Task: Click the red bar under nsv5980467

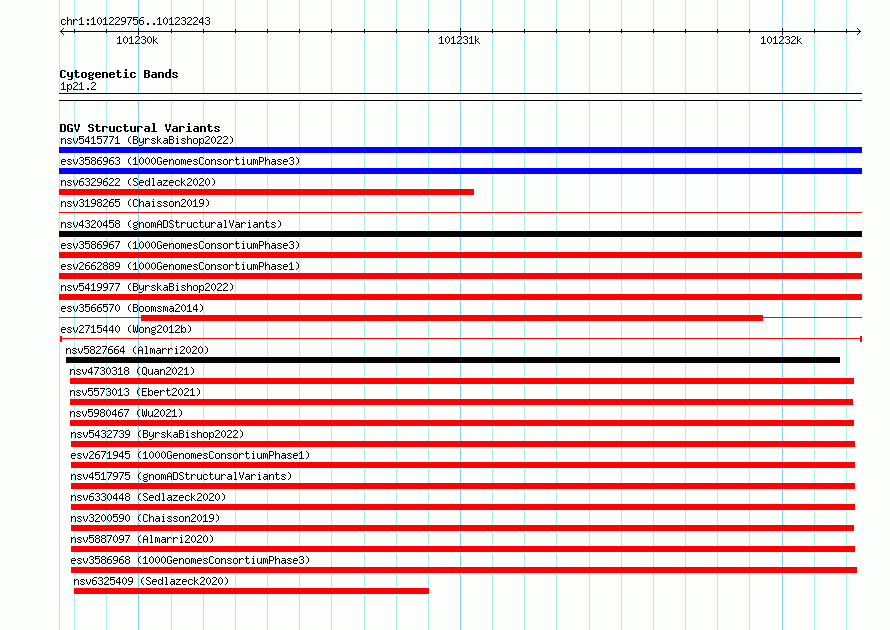Action: [461, 423]
